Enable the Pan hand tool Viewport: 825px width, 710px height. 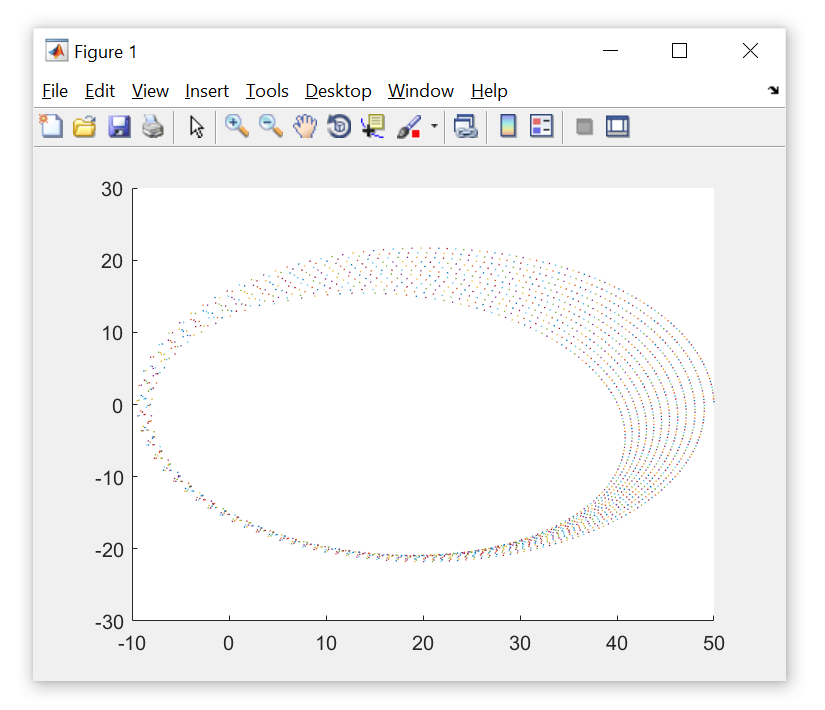305,127
